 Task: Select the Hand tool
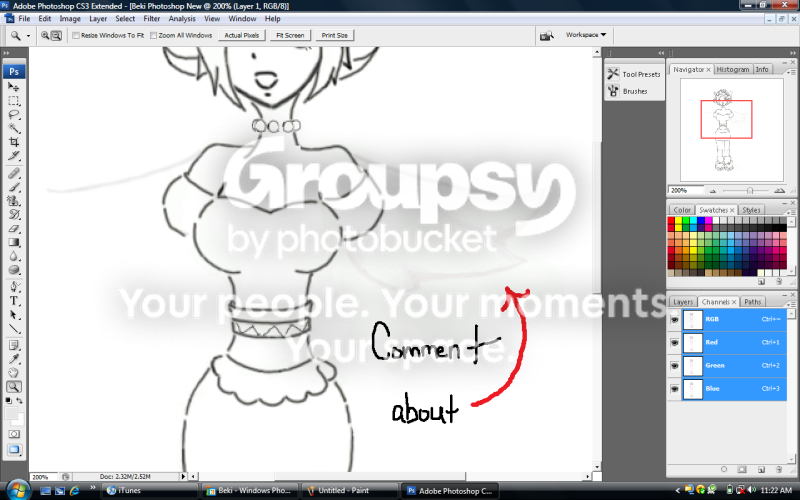point(14,373)
